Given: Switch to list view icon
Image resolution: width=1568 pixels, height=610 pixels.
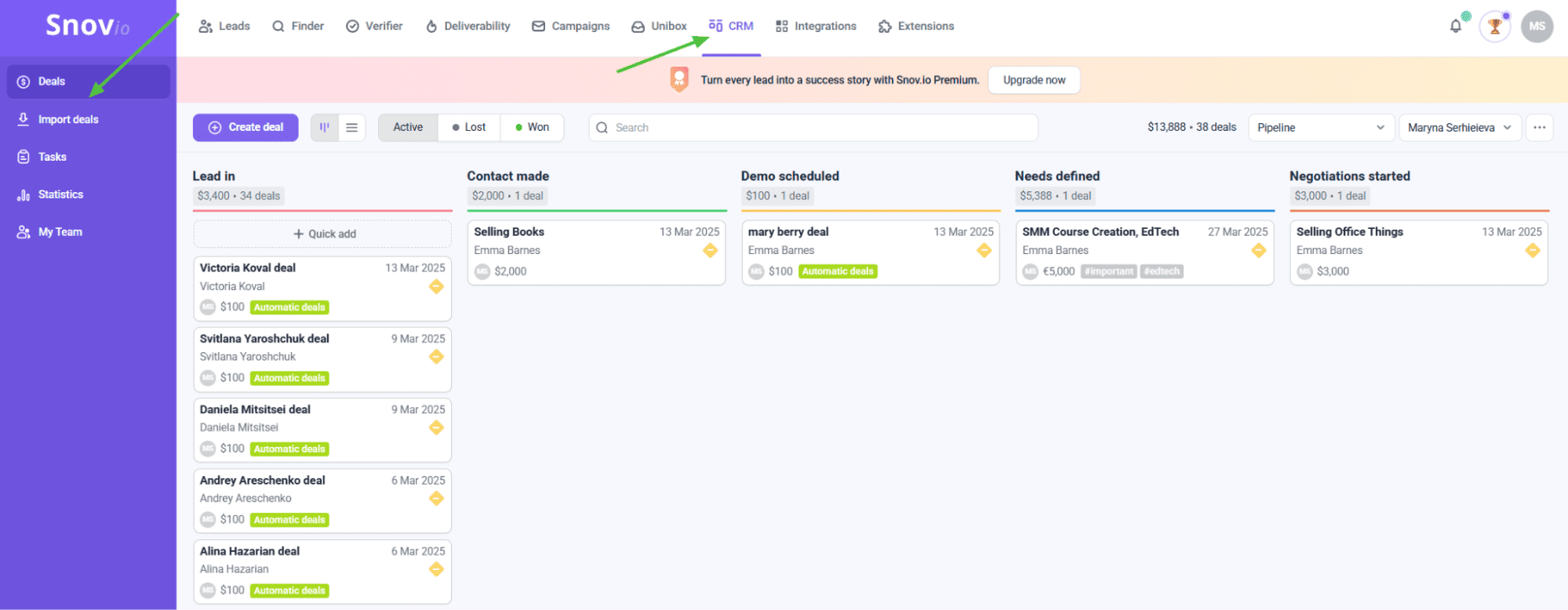Looking at the screenshot, I should pyautogui.click(x=352, y=128).
